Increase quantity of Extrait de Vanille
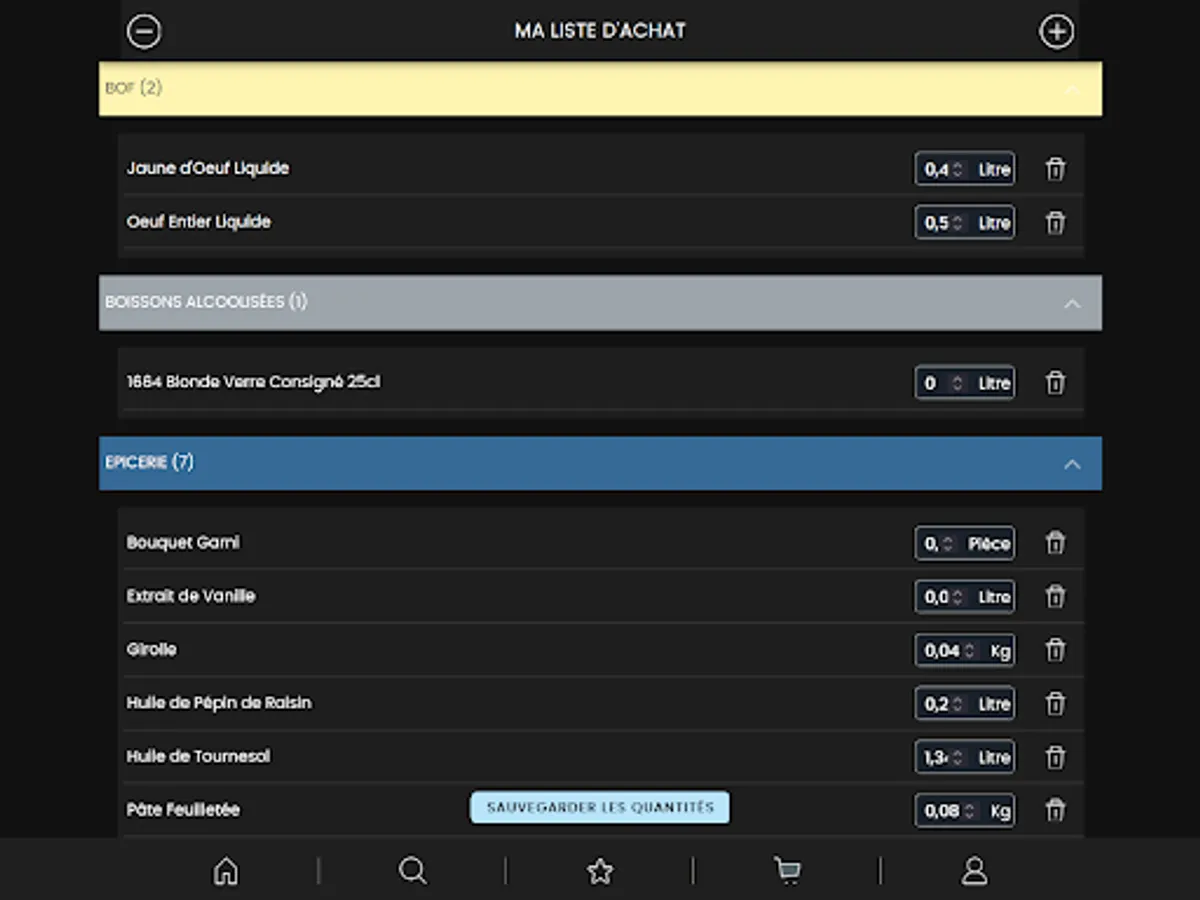 [956, 592]
